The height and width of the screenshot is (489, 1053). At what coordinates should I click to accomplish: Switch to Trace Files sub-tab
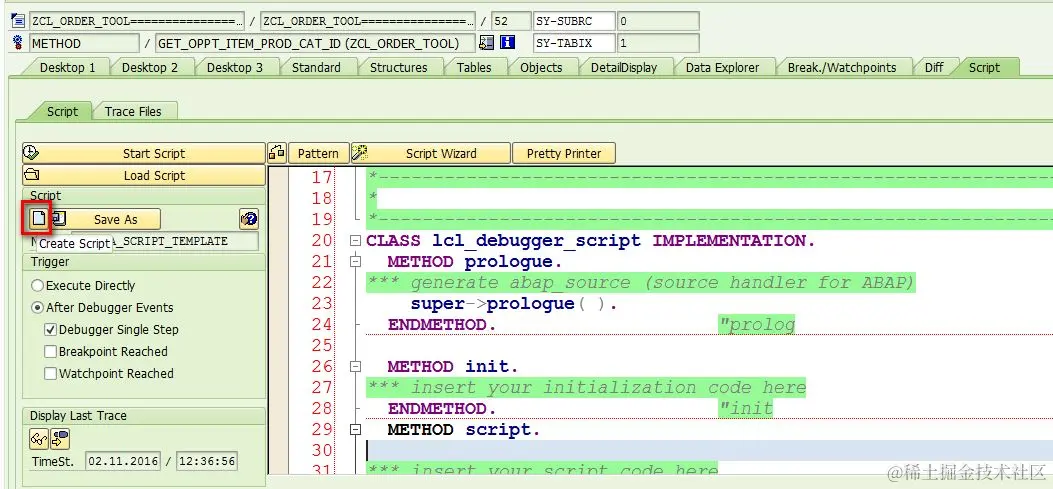point(133,112)
